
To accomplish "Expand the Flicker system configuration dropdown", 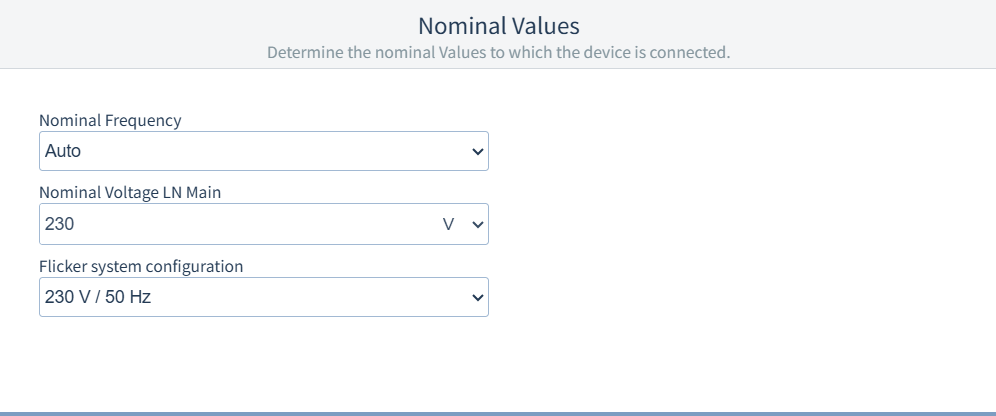I will click(263, 297).
